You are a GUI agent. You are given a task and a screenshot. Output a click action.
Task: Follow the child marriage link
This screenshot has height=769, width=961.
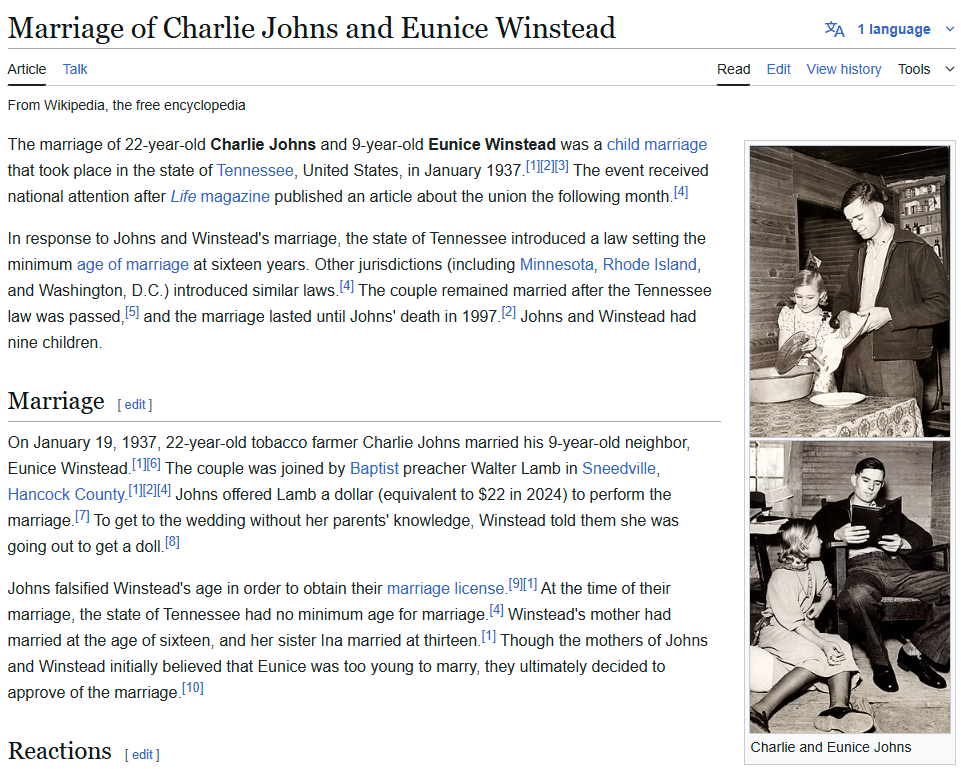(656, 145)
